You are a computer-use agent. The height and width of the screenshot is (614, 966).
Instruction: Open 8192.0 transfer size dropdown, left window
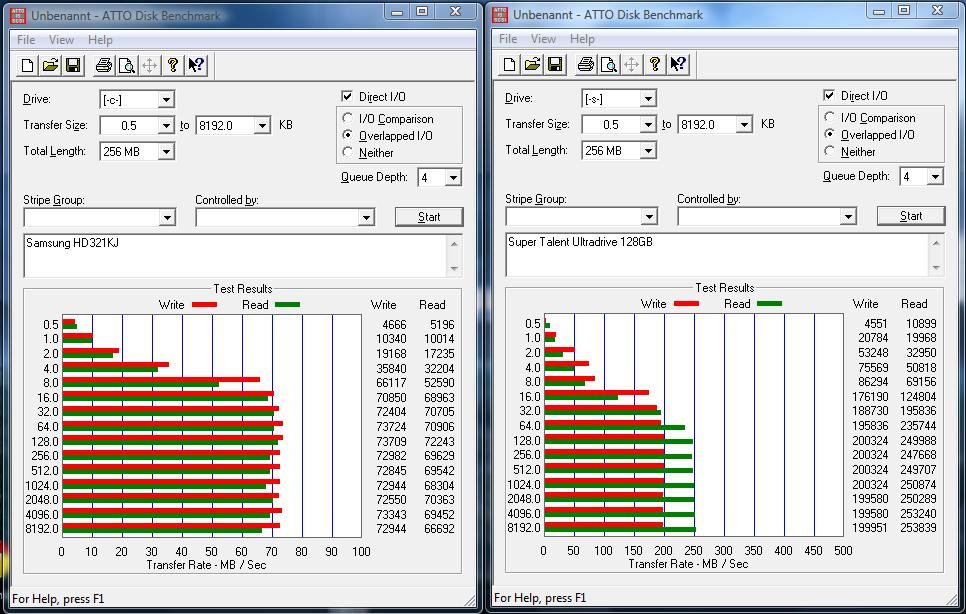(262, 126)
